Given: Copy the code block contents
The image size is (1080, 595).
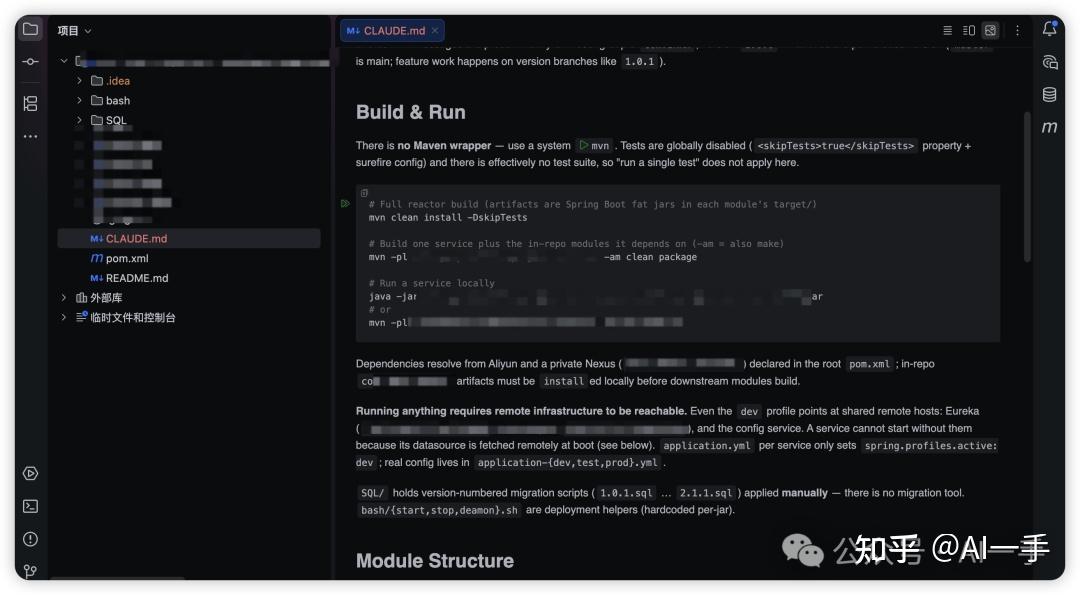Looking at the screenshot, I should [x=364, y=194].
